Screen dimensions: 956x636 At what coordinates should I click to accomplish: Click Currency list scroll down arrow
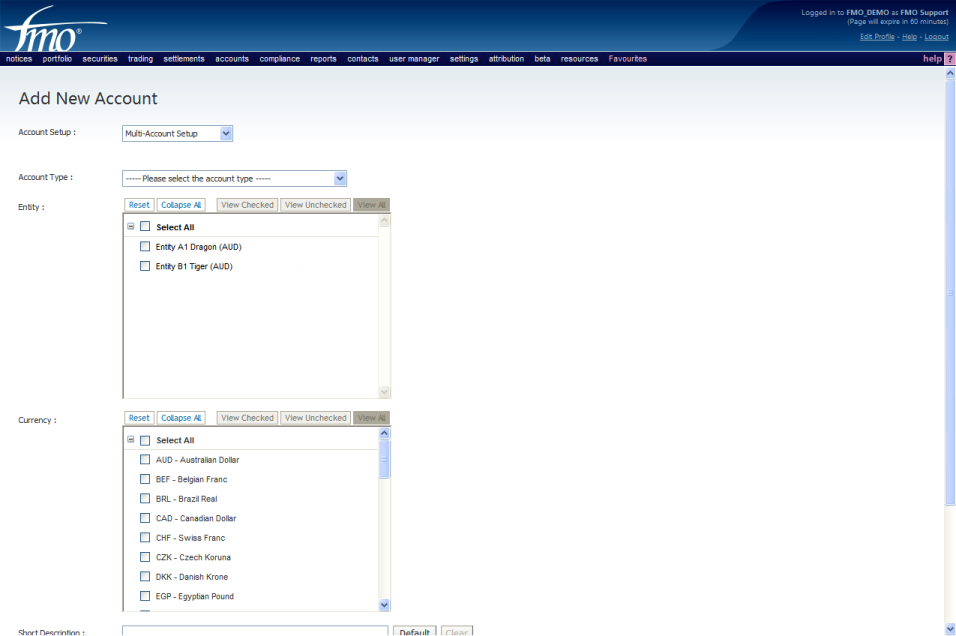click(x=384, y=604)
